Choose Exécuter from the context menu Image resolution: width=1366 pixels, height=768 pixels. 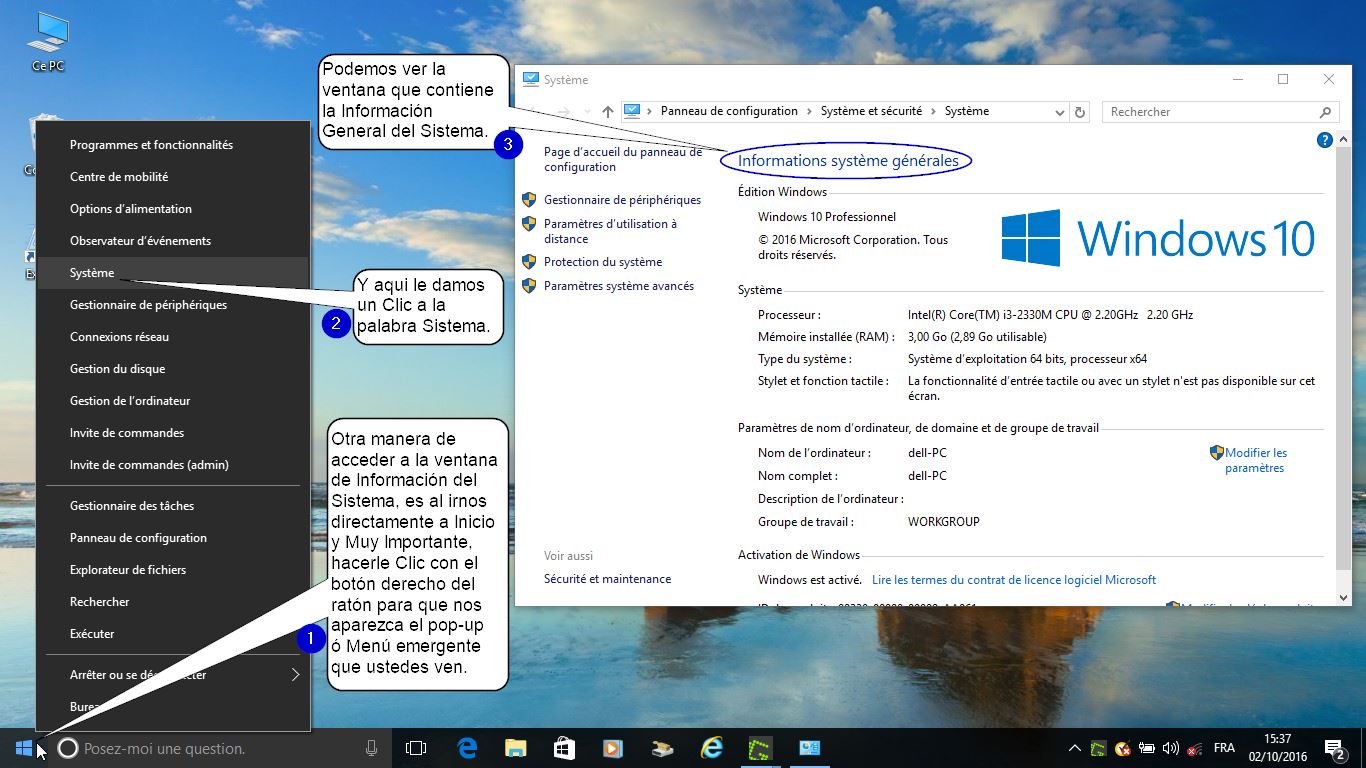(173, 634)
